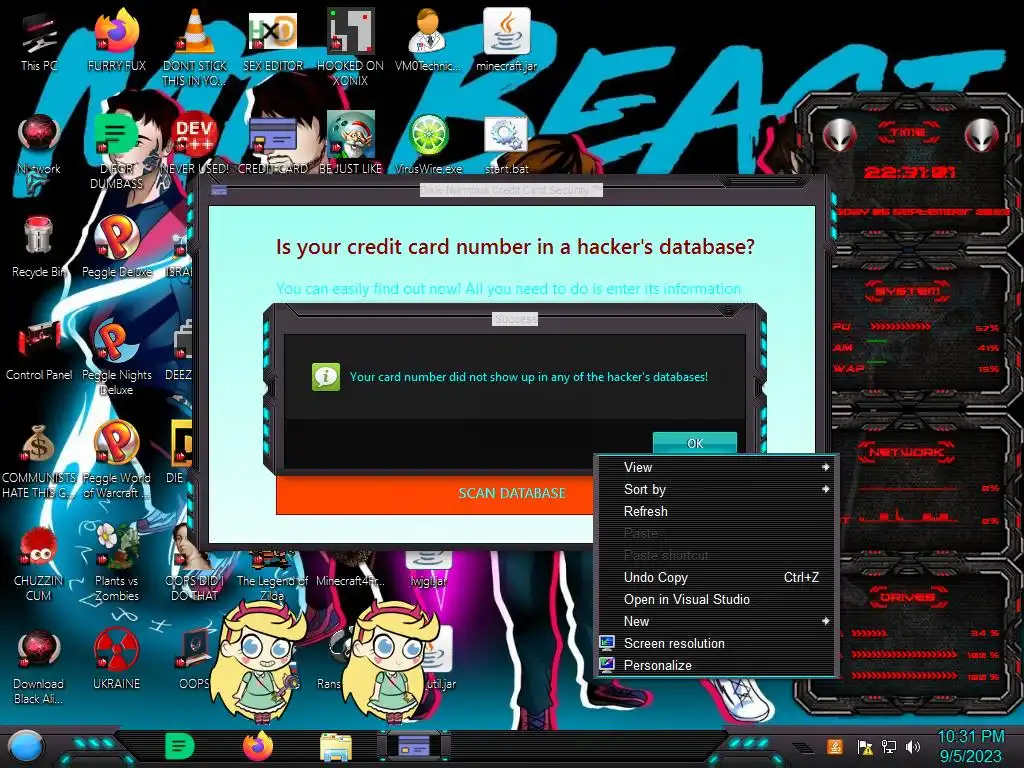1024x768 pixels.
Task: Launch Peggle Deluxe shortcut
Action: pyautogui.click(x=116, y=247)
